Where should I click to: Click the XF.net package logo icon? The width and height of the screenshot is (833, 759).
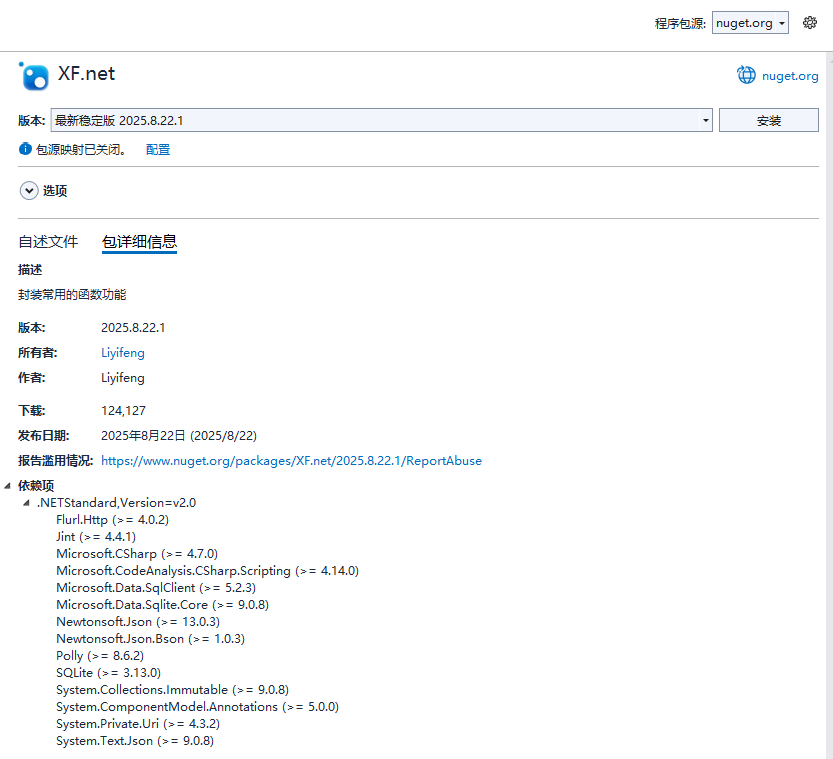pos(33,75)
